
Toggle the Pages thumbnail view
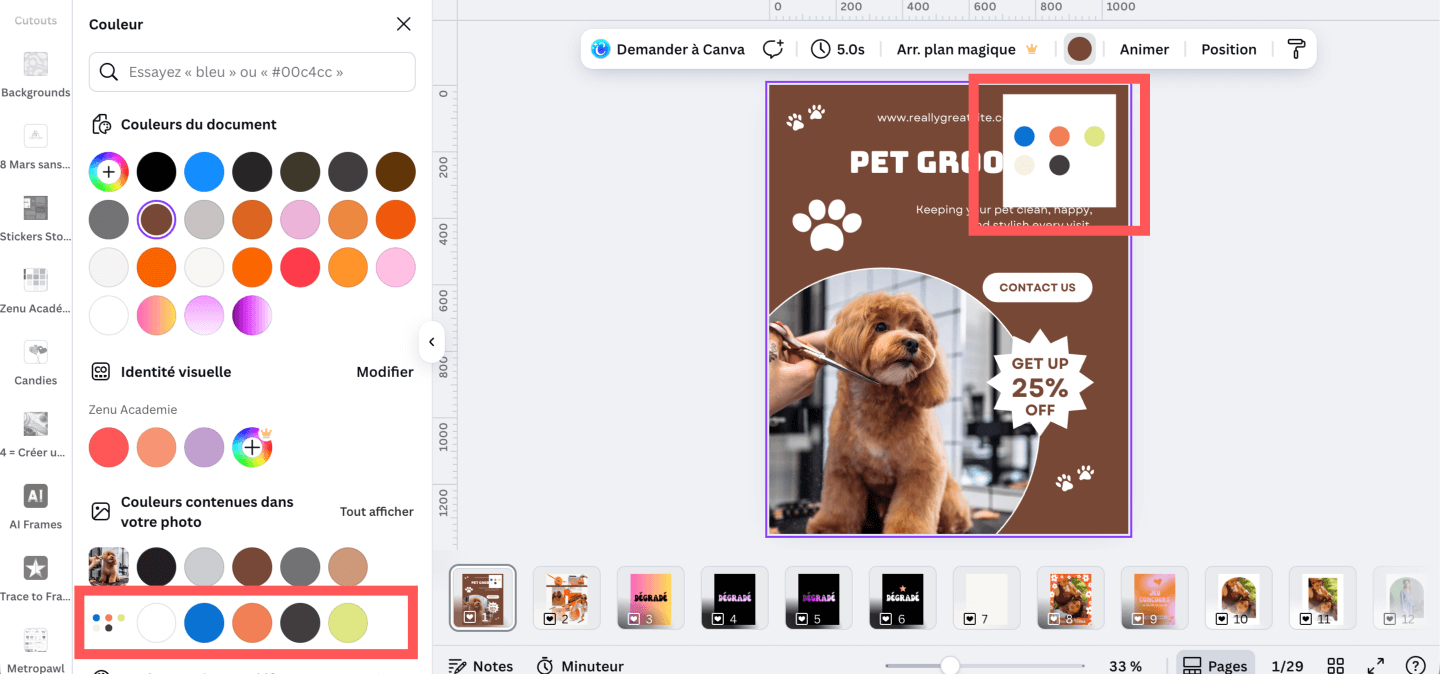1216,666
